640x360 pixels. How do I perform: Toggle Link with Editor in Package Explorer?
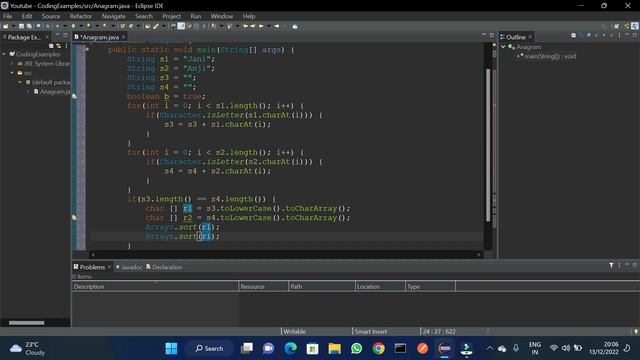(58, 46)
